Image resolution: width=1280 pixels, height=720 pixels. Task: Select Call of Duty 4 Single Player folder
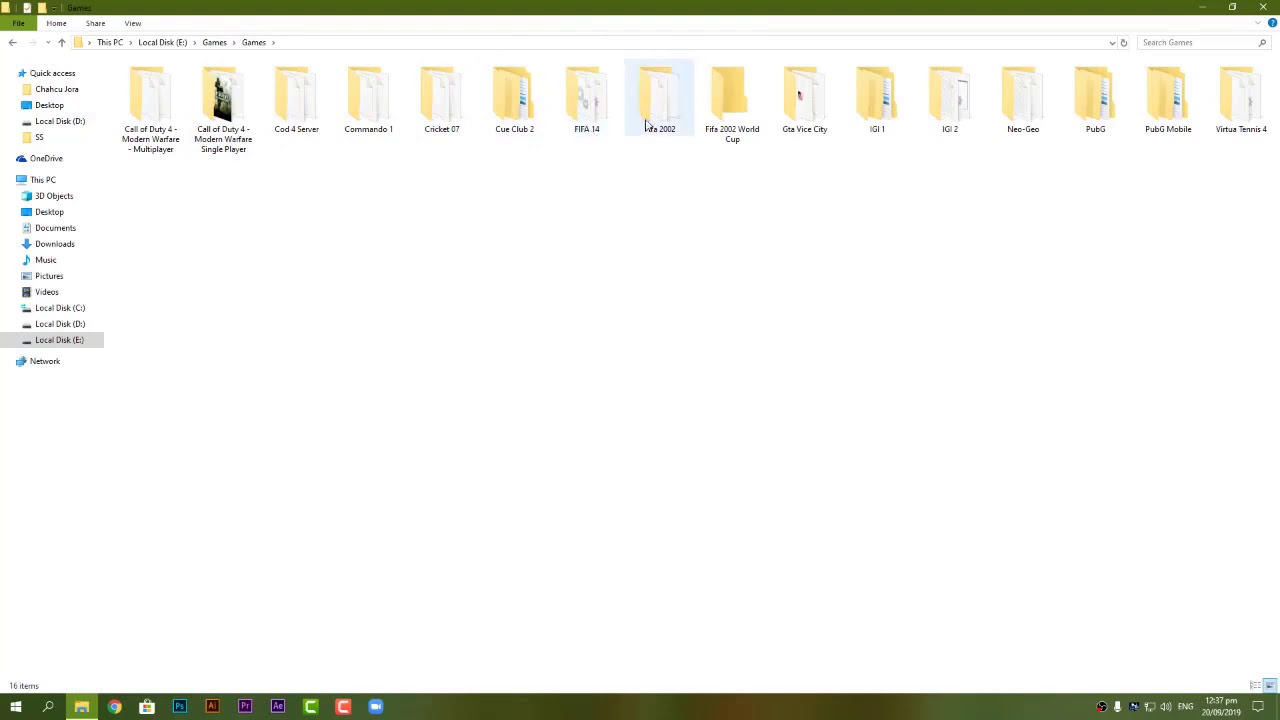(223, 110)
